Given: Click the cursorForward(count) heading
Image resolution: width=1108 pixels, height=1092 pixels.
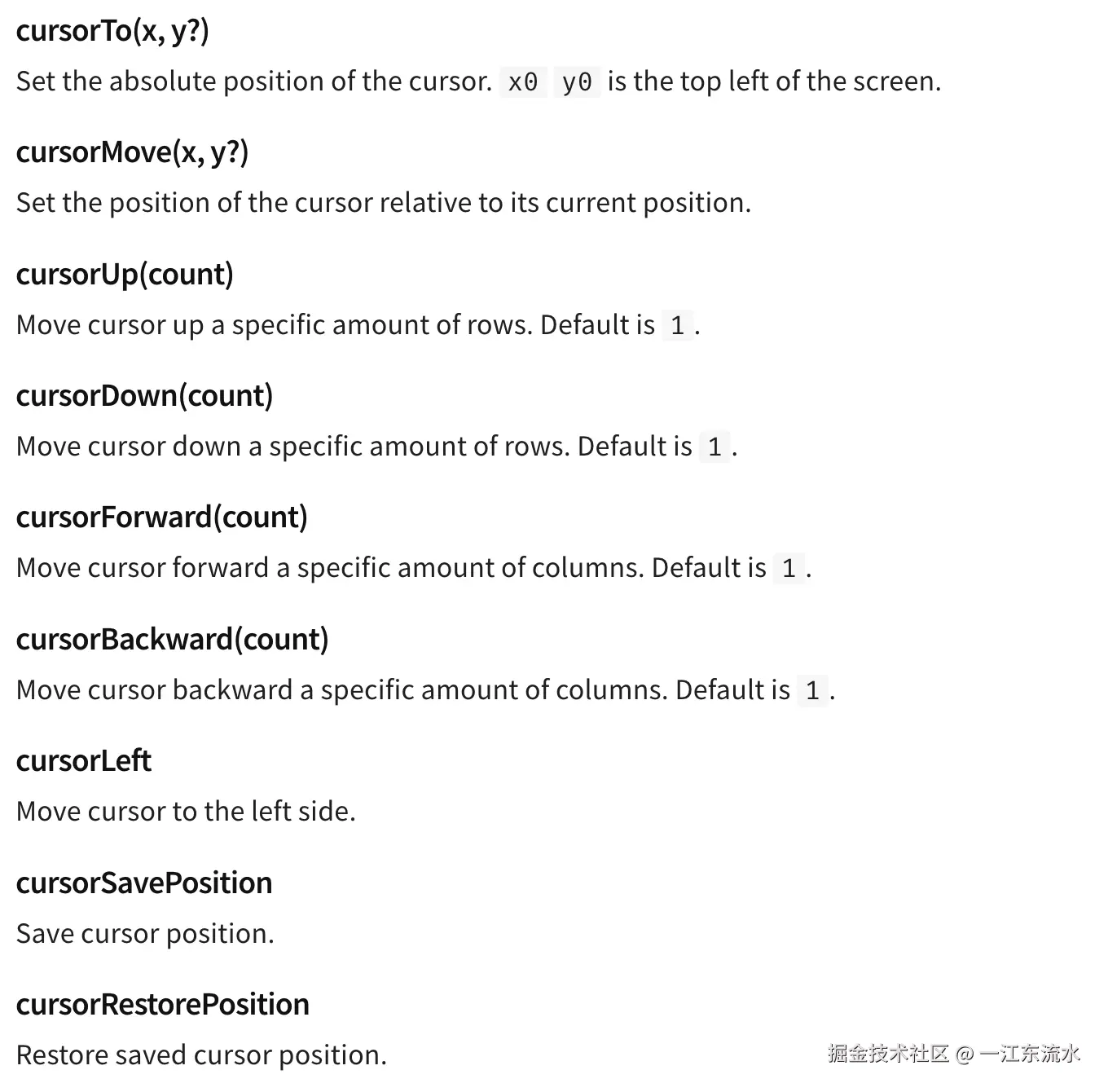Looking at the screenshot, I should 161,517.
